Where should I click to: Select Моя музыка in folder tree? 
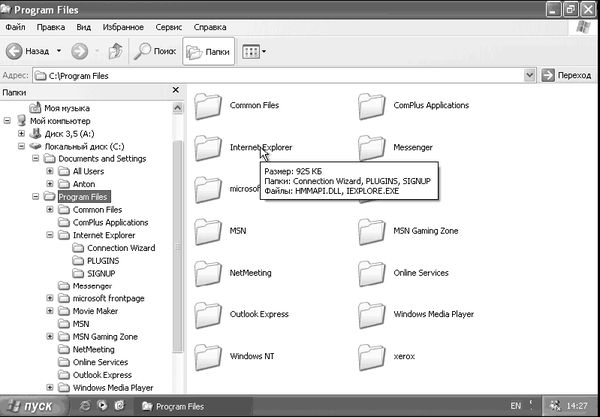60,108
